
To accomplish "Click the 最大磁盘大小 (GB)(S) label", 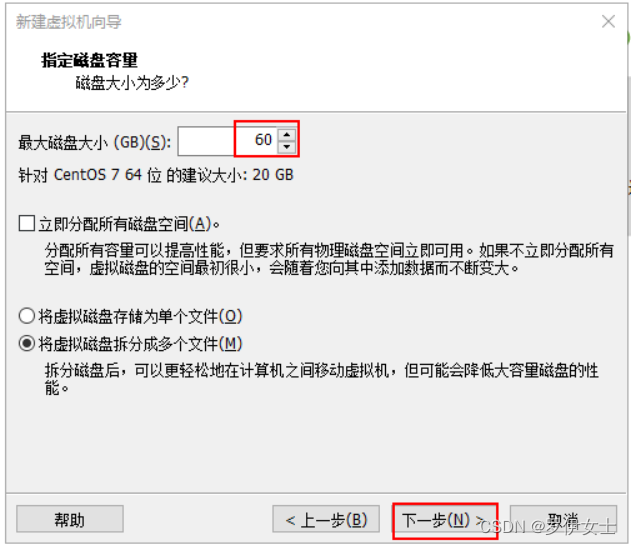I will pos(95,142).
